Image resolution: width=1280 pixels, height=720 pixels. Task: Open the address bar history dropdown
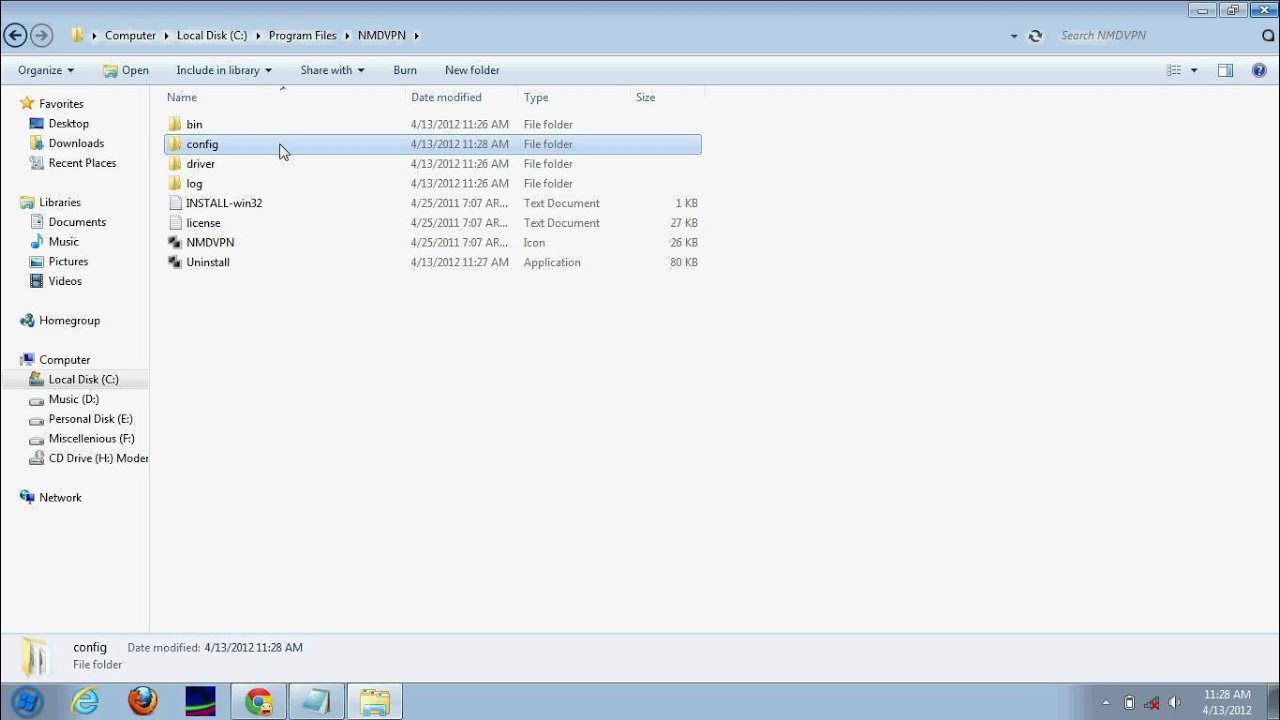point(1014,35)
